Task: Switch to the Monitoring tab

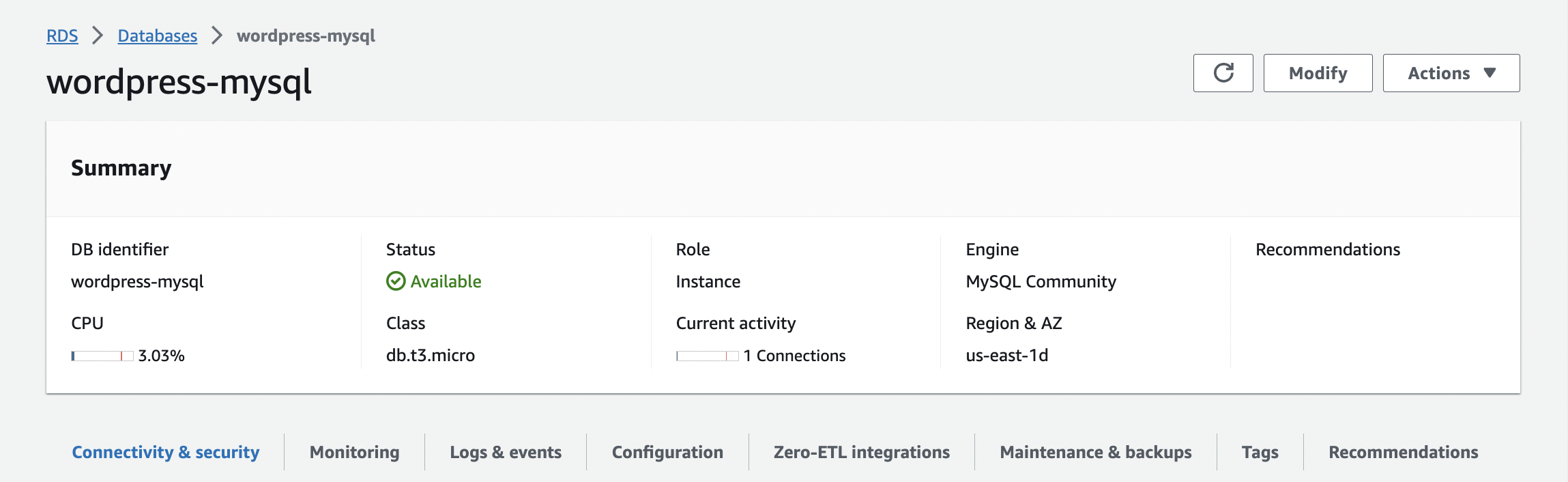Action: coord(354,452)
